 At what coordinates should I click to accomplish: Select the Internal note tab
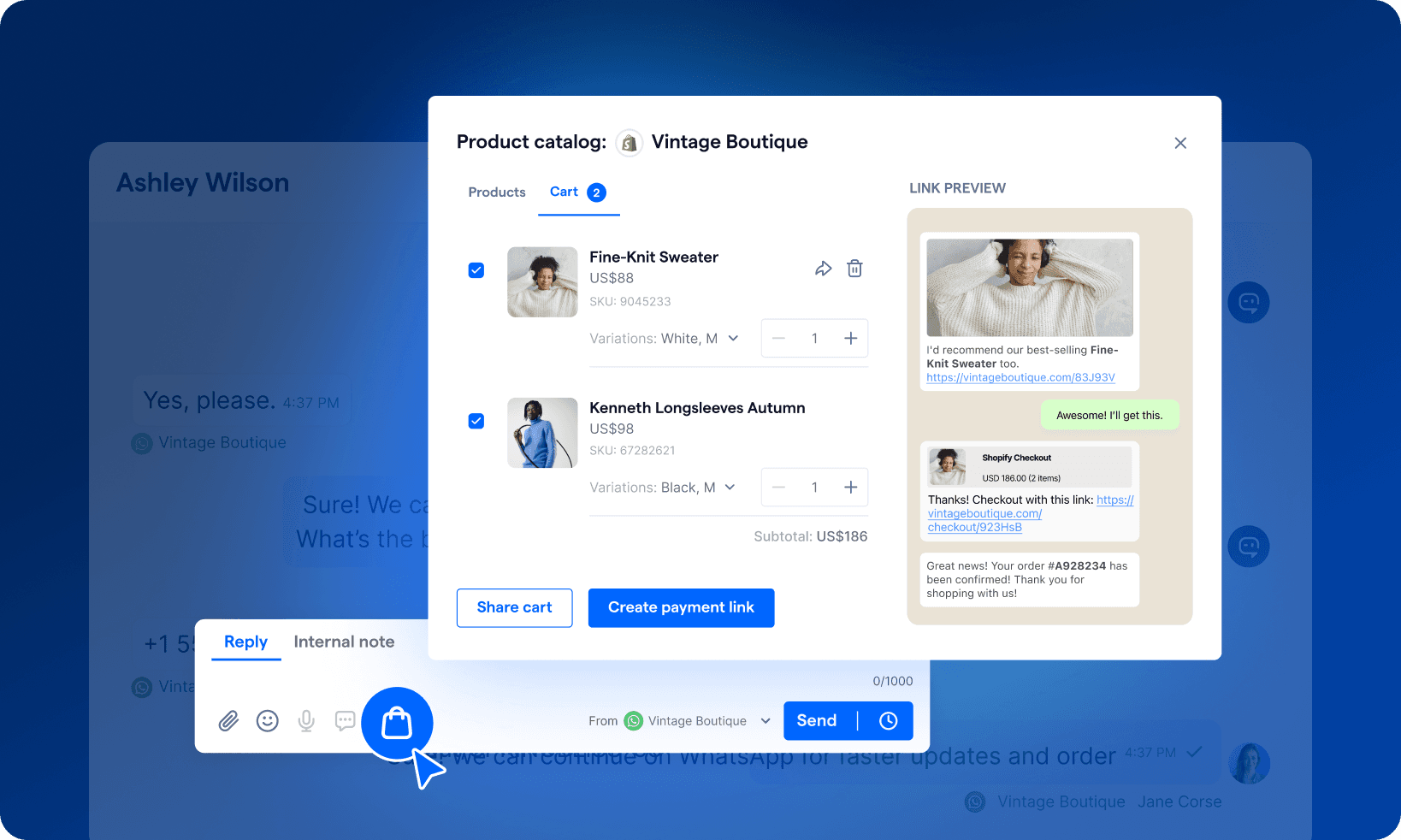coord(343,642)
